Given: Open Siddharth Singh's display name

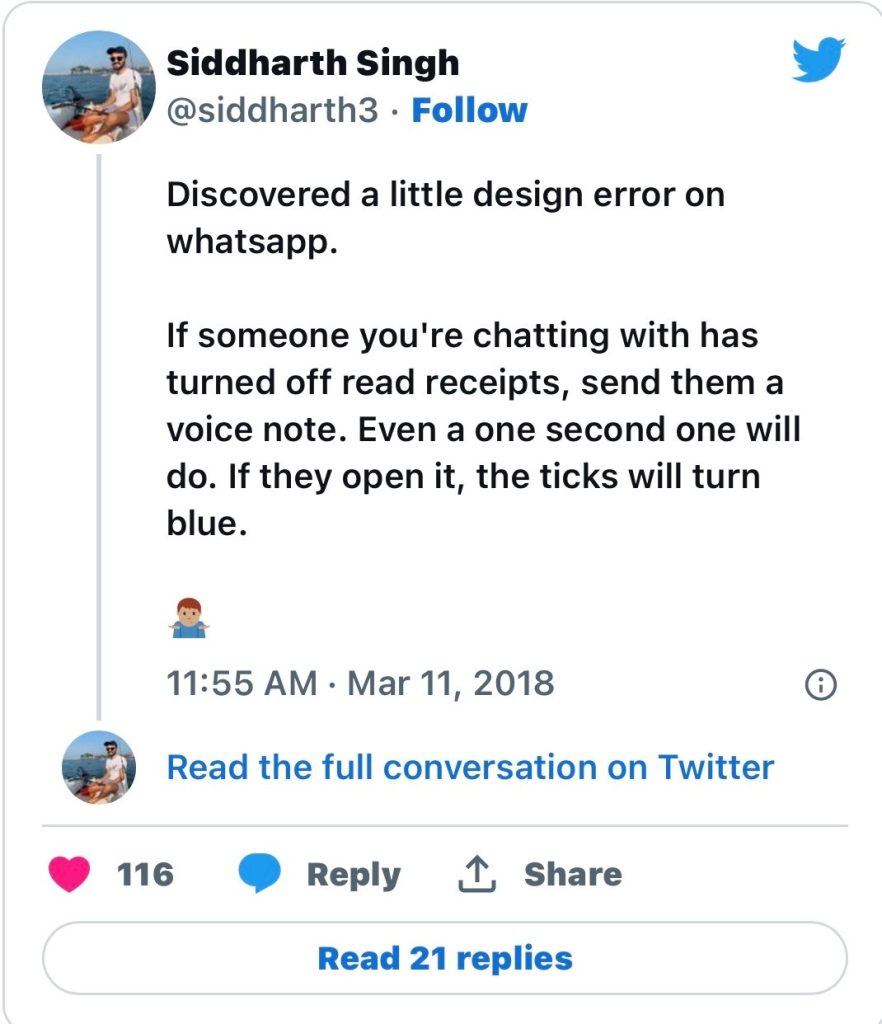Looking at the screenshot, I should click(313, 62).
